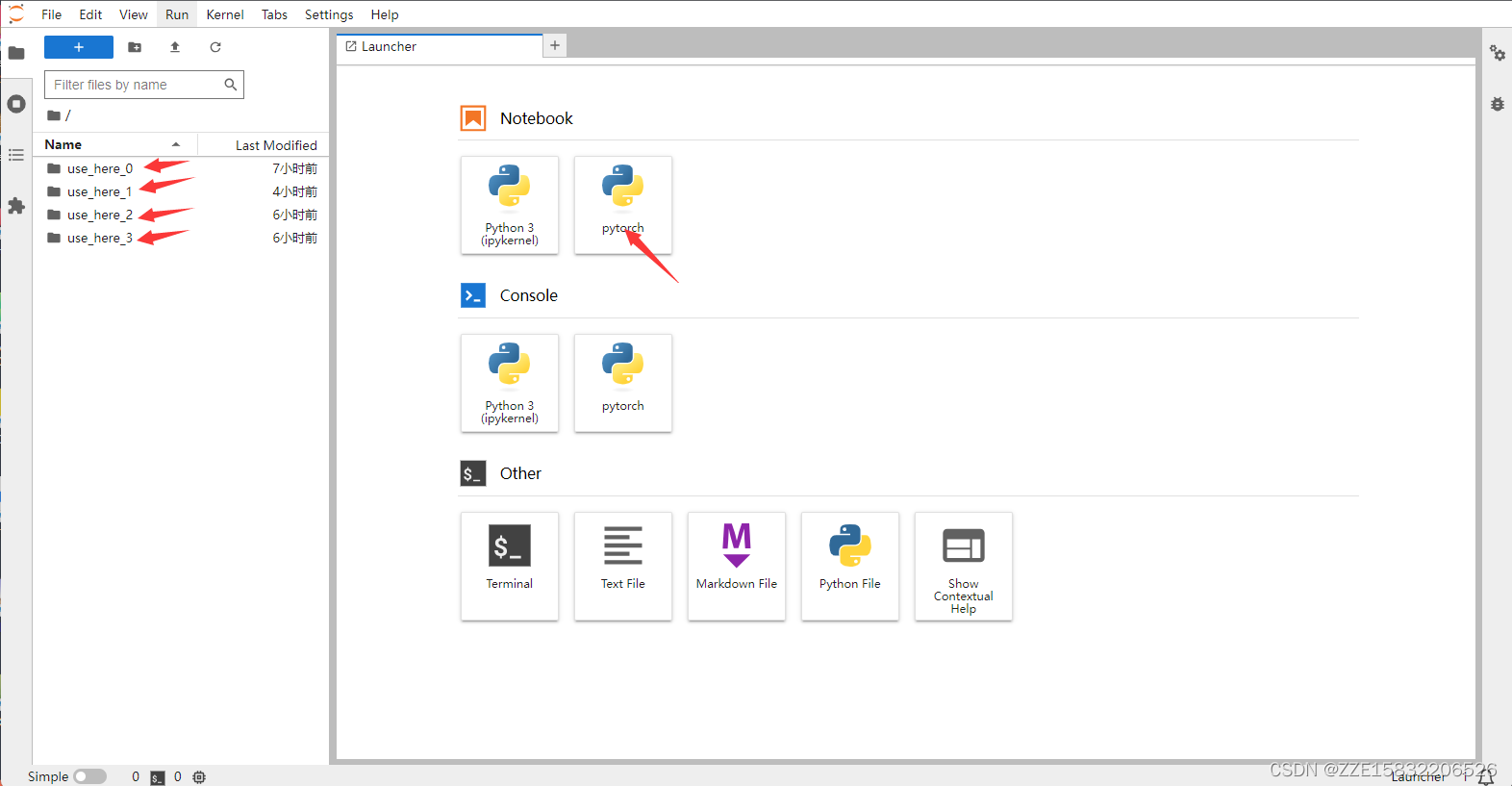Screen dimensions: 1512x786
Task: Launch Python 3 (ipykernel) notebook
Action: (x=510, y=205)
